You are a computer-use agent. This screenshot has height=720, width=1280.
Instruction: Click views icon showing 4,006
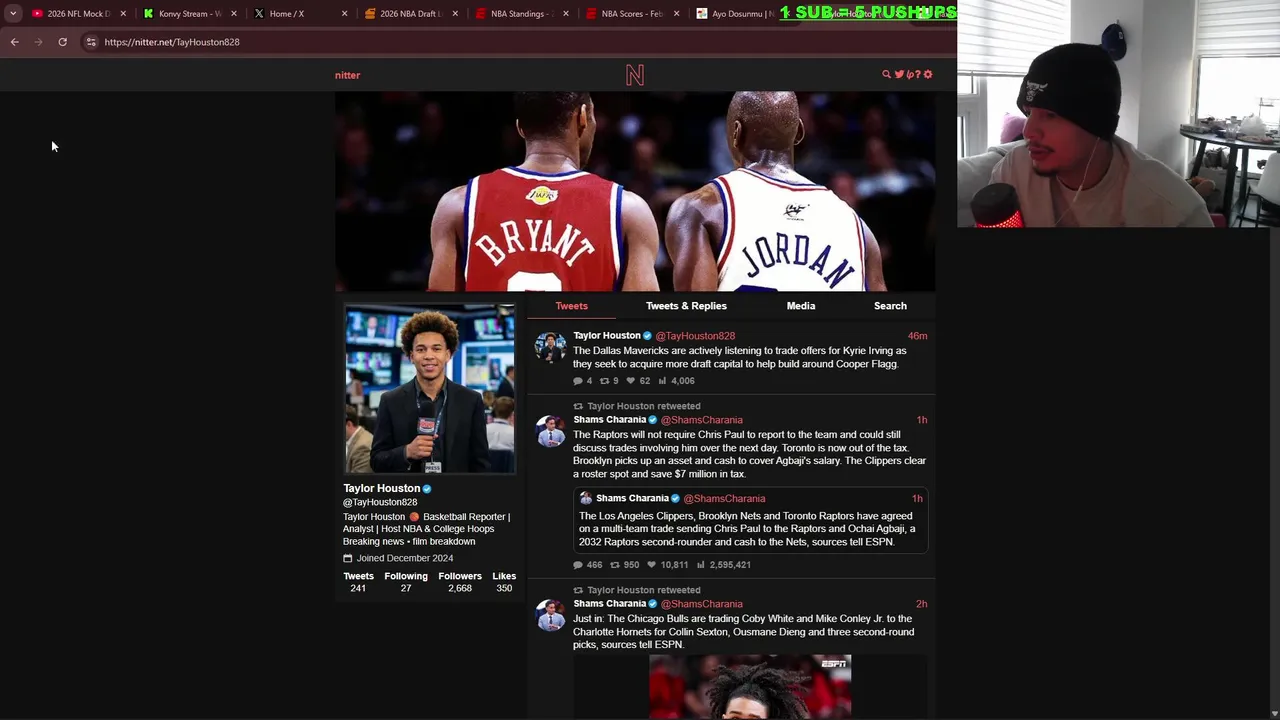tap(662, 381)
